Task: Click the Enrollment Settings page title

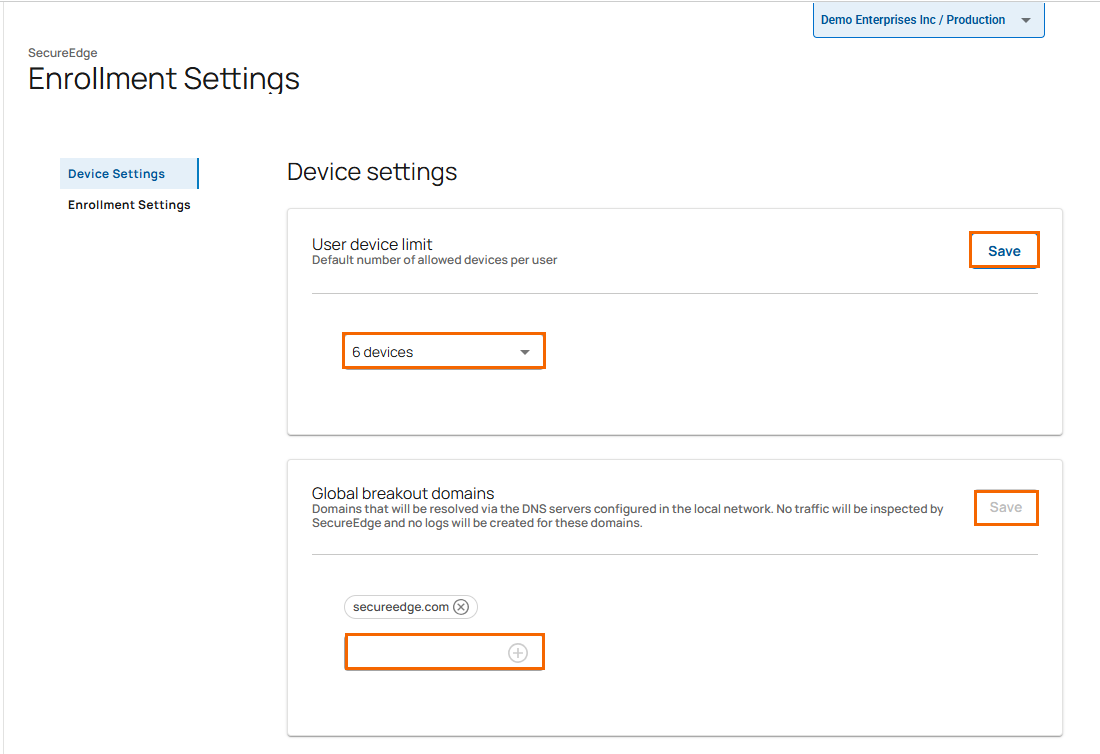Action: [163, 79]
